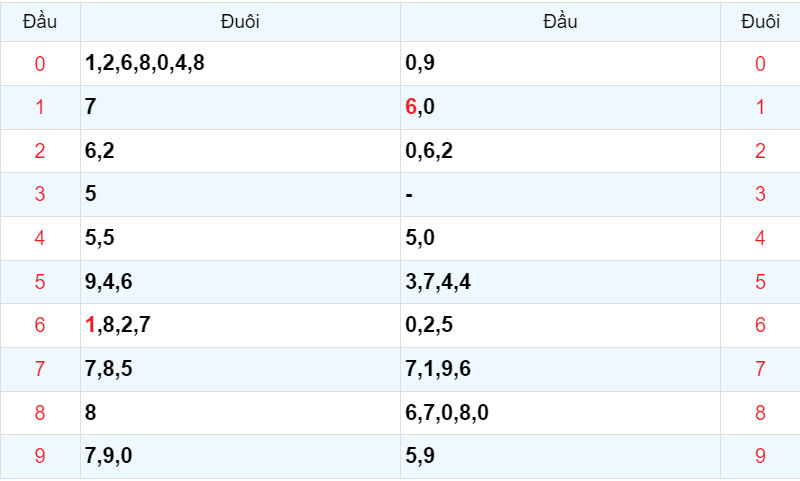This screenshot has height=481, width=800.
Task: Click the cell reading 9,4,6
Action: [x=240, y=282]
